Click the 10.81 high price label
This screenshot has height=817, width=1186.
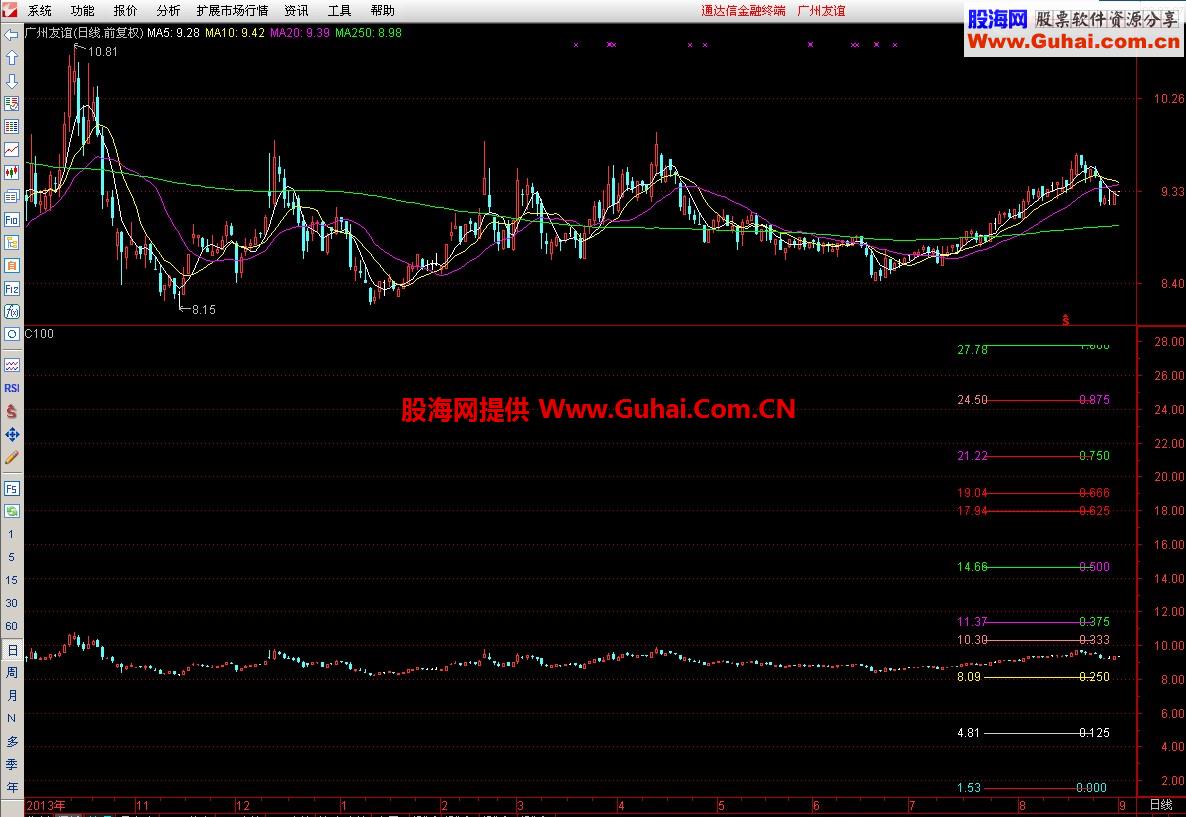click(103, 51)
